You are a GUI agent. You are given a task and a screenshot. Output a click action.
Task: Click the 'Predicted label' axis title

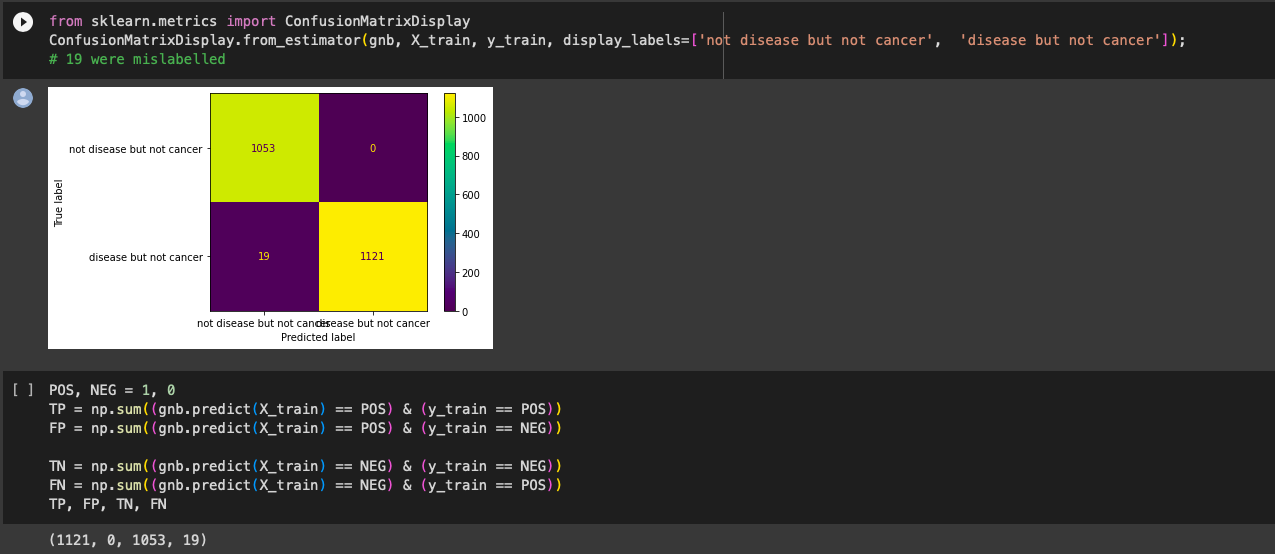pyautogui.click(x=318, y=338)
